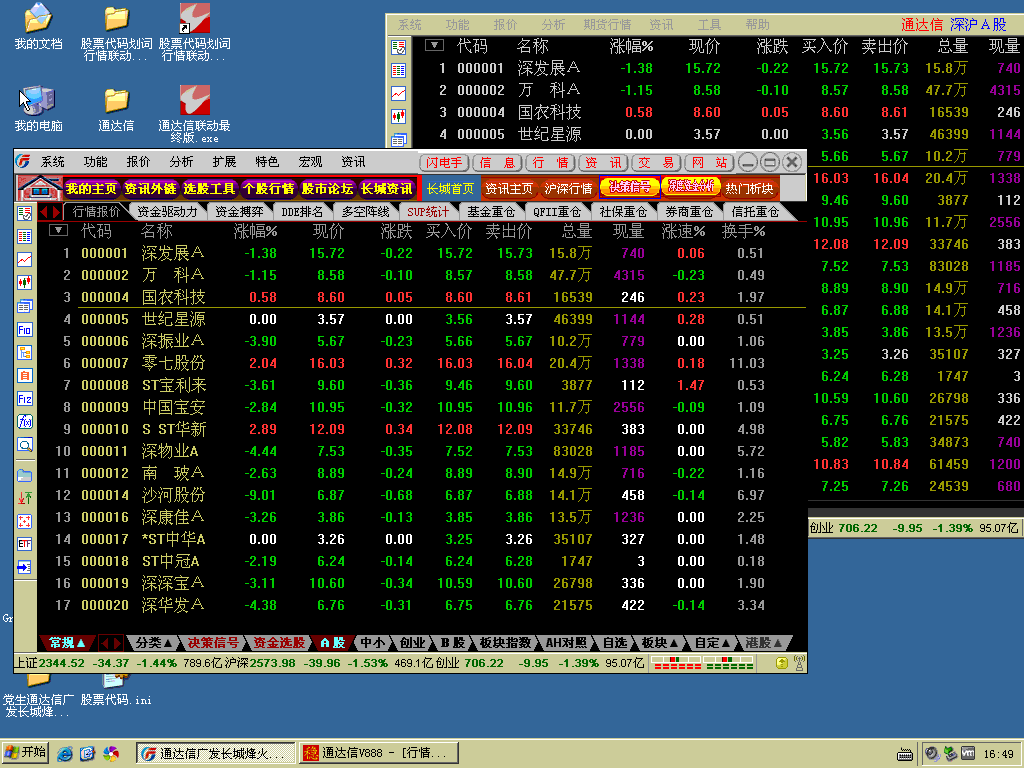Click the keyboard icon near system tray
This screenshot has height=768, width=1024.
[x=904, y=754]
